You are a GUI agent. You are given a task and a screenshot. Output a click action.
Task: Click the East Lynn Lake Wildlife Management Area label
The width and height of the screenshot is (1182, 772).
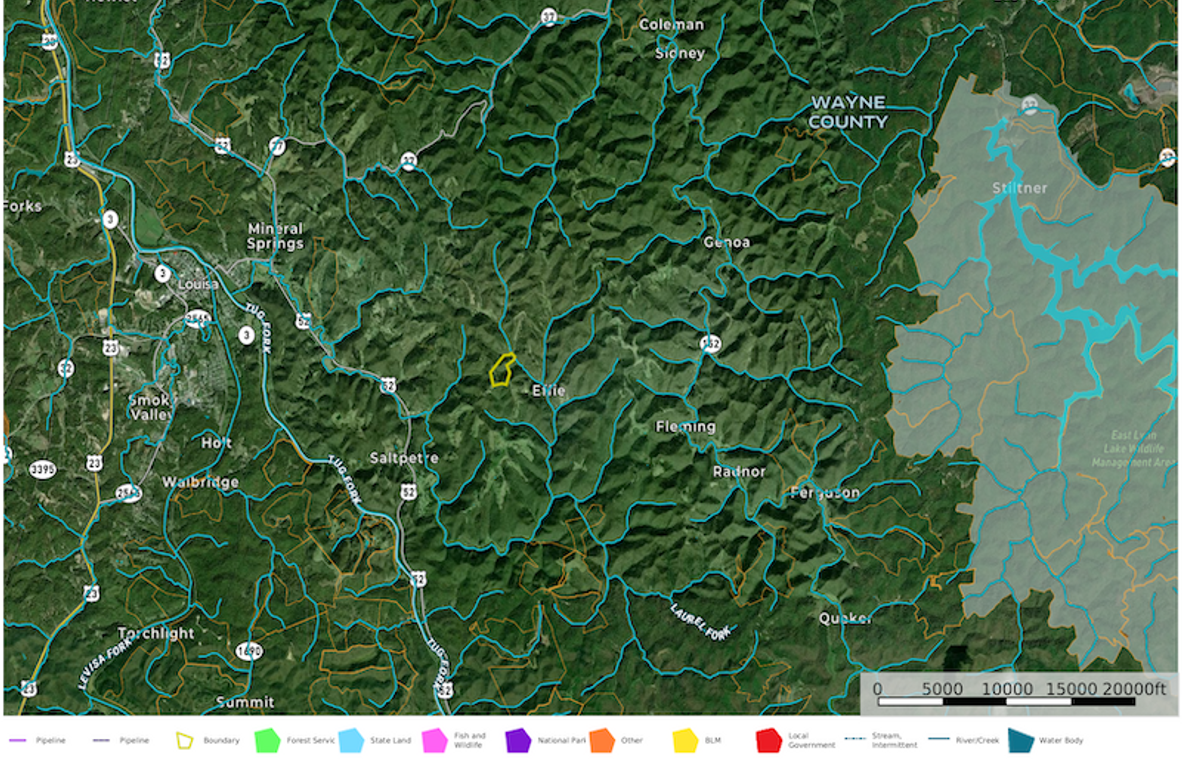1133,449
